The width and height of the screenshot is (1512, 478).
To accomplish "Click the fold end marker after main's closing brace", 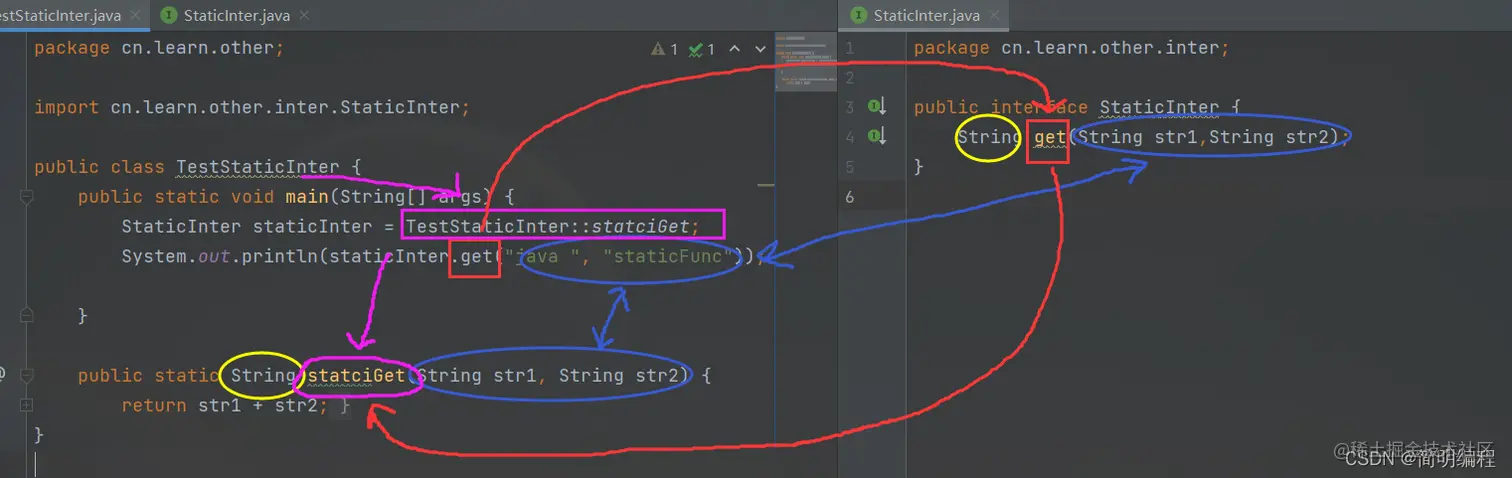I will pos(25,316).
